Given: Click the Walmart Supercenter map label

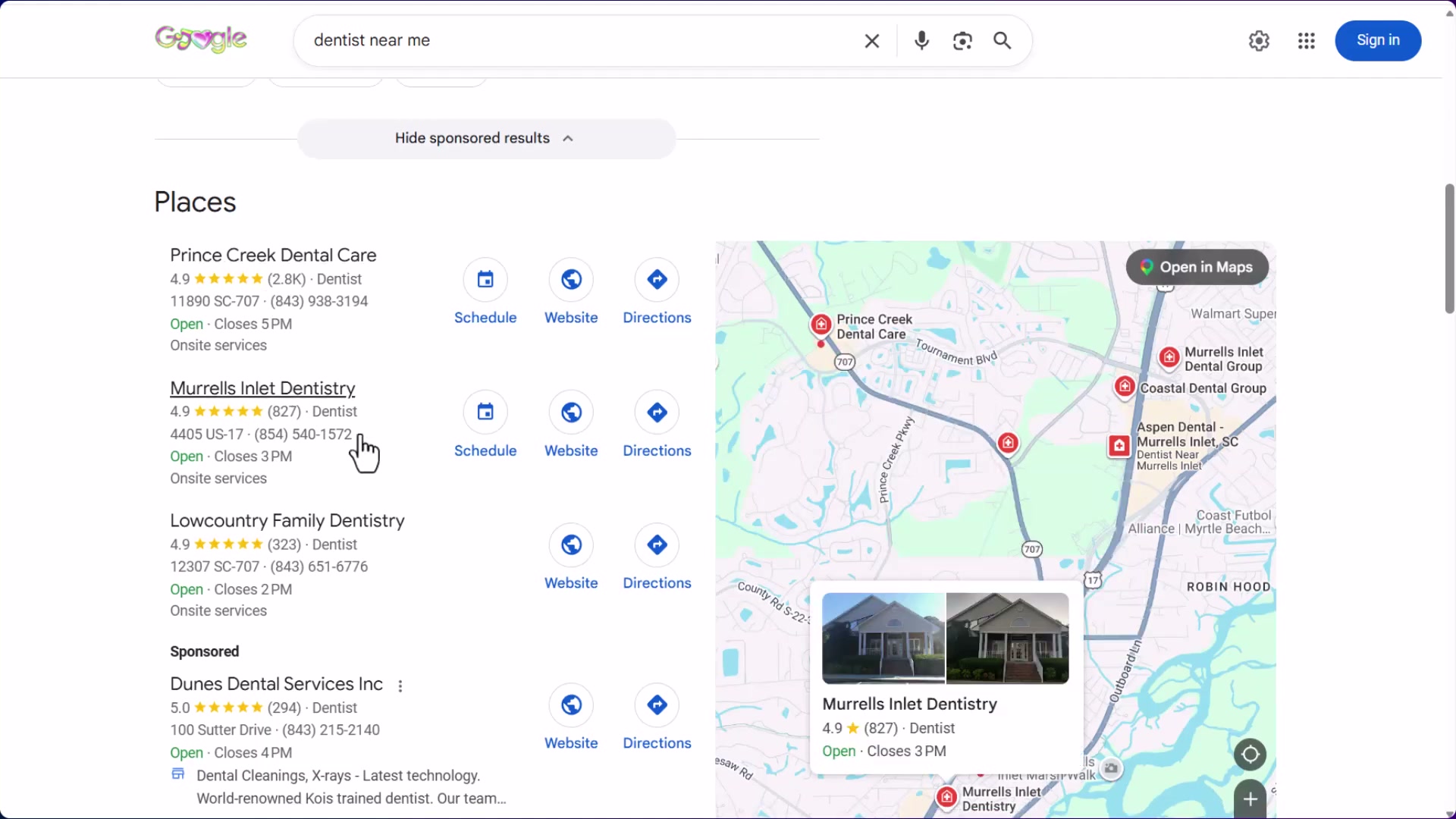Looking at the screenshot, I should point(1233,314).
